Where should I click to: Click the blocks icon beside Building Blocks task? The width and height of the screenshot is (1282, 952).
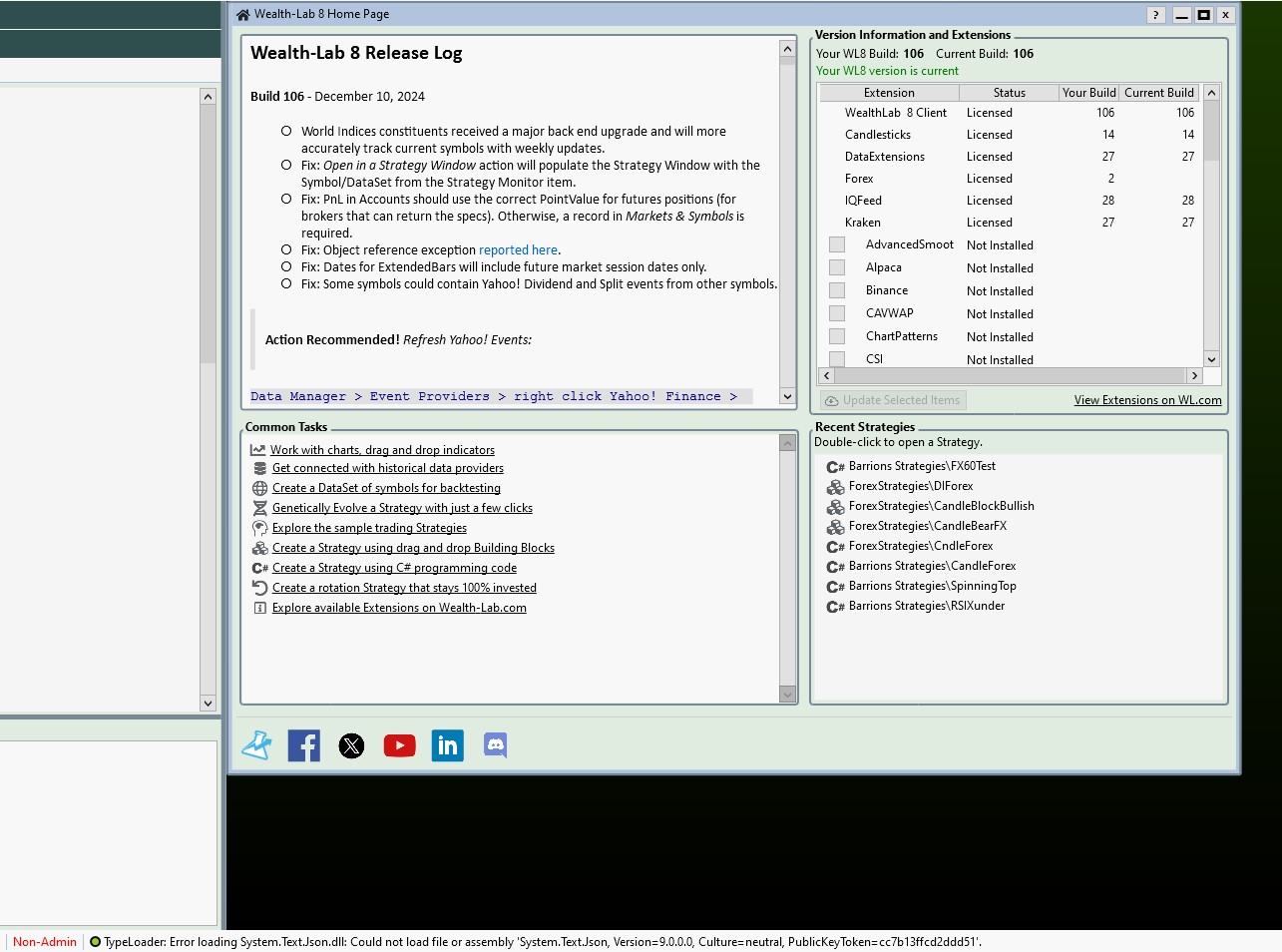tap(259, 548)
